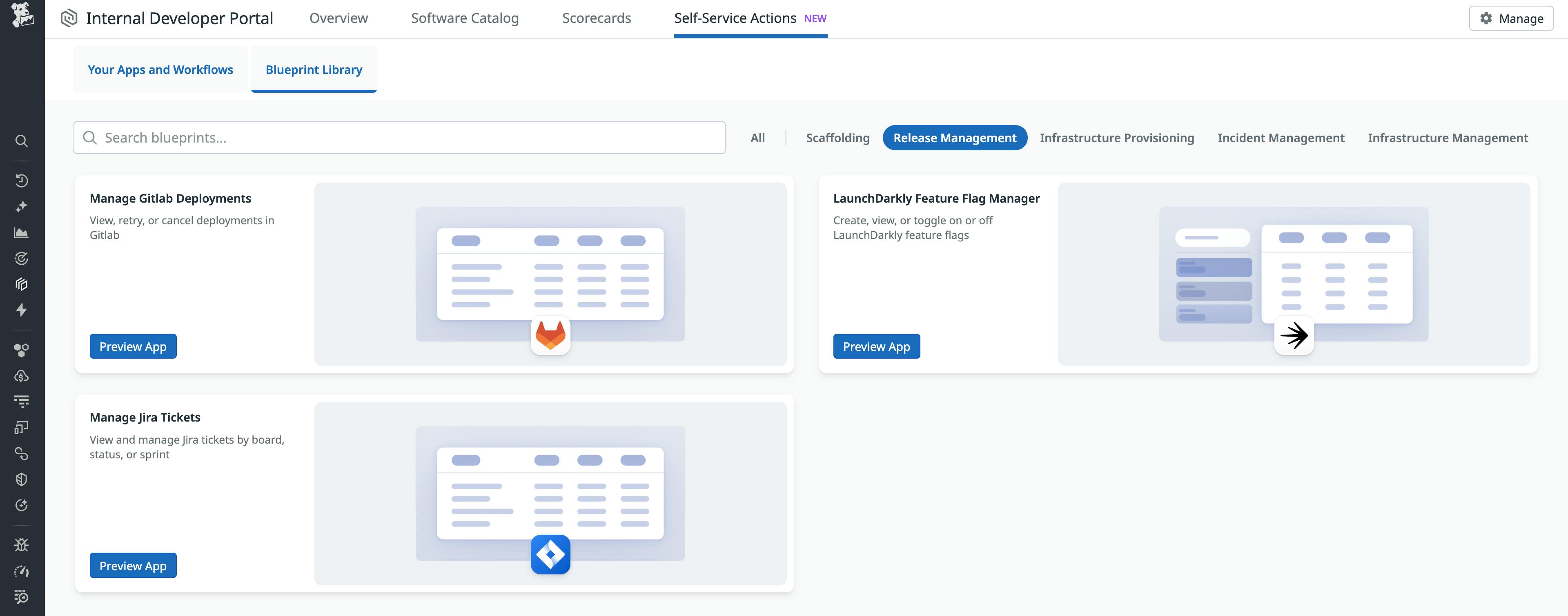Switch to Your Apps and Workflows tab
The image size is (1568, 616).
(x=160, y=69)
